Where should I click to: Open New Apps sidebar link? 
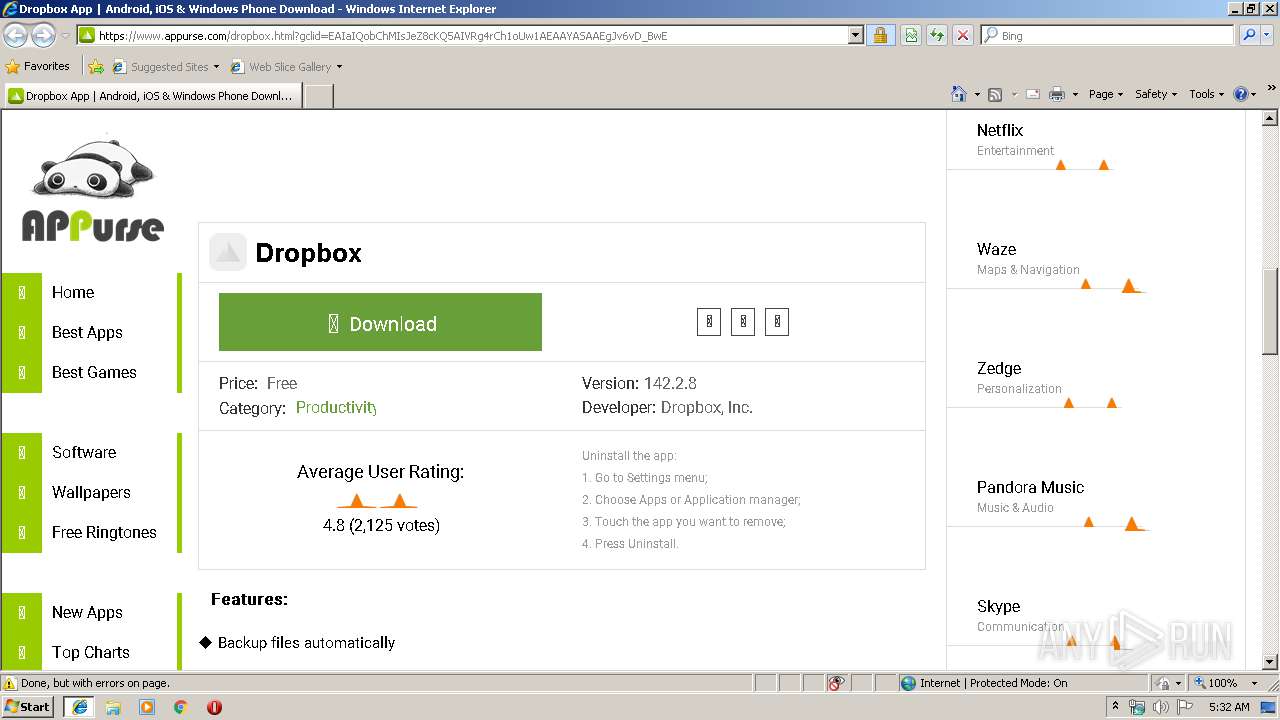click(x=87, y=612)
